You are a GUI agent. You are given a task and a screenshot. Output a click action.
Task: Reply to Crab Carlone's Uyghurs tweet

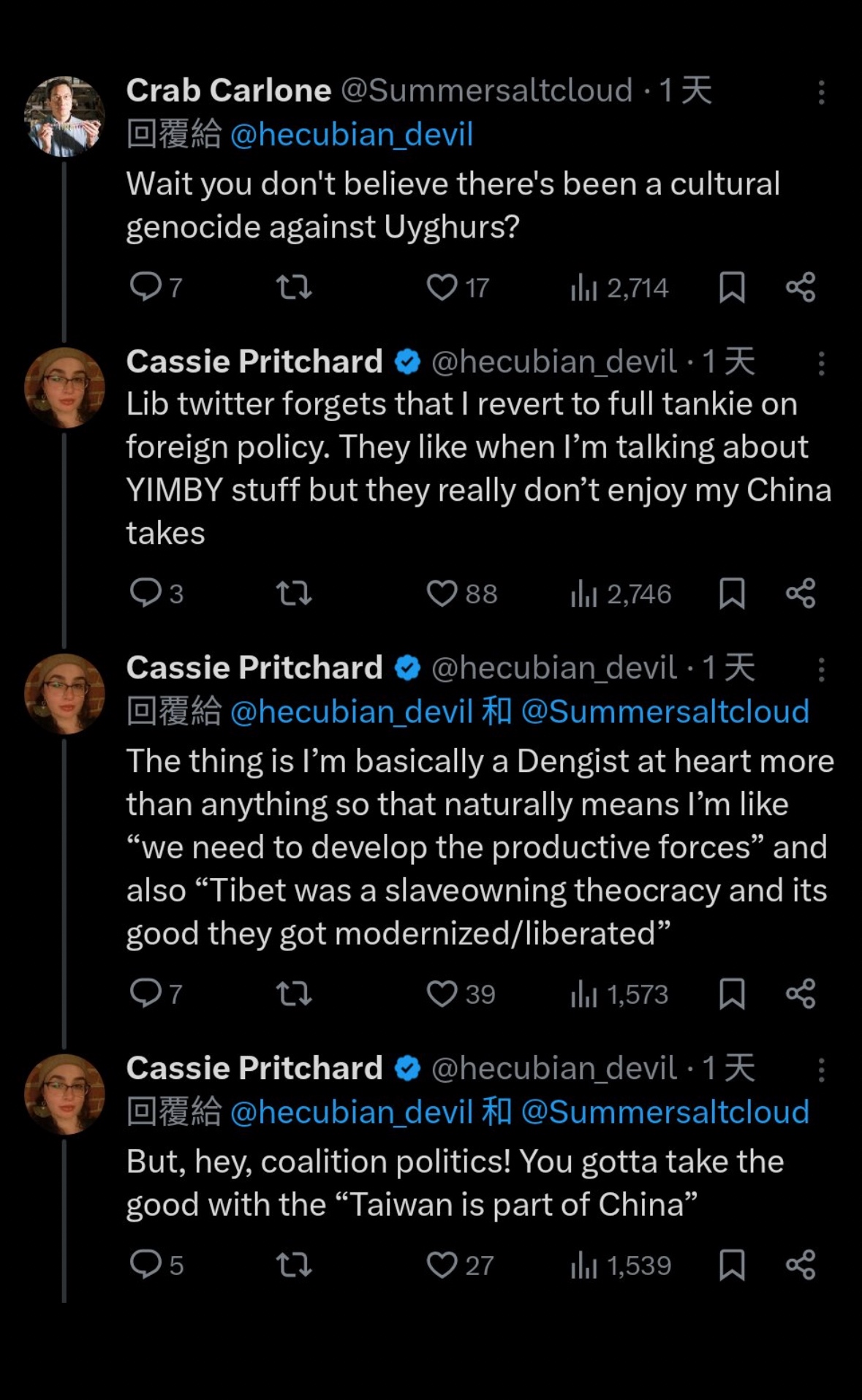pos(145,287)
